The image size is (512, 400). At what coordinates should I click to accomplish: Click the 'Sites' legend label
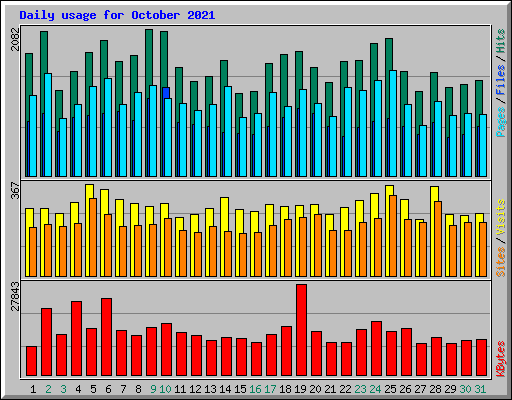pyautogui.click(x=501, y=262)
